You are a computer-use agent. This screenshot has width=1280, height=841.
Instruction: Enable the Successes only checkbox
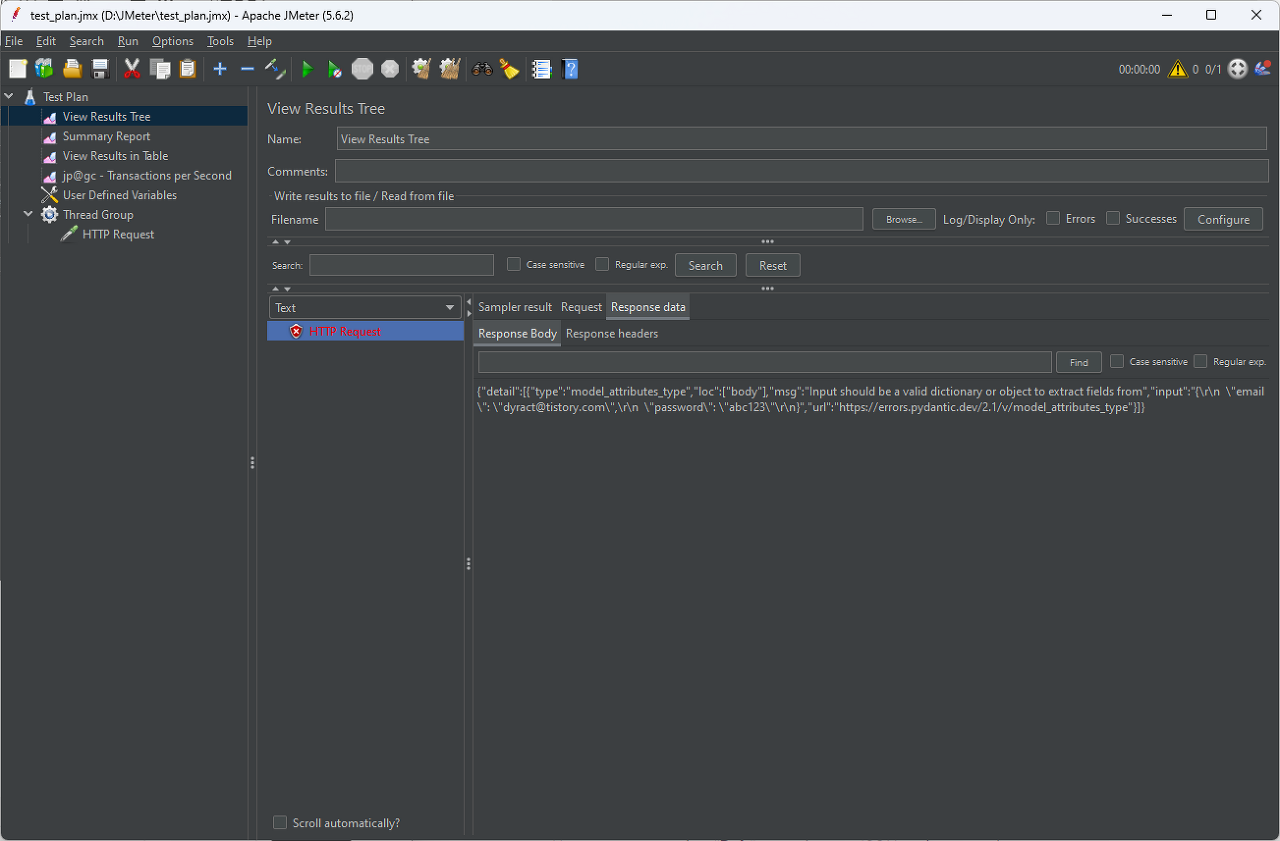(x=1113, y=218)
